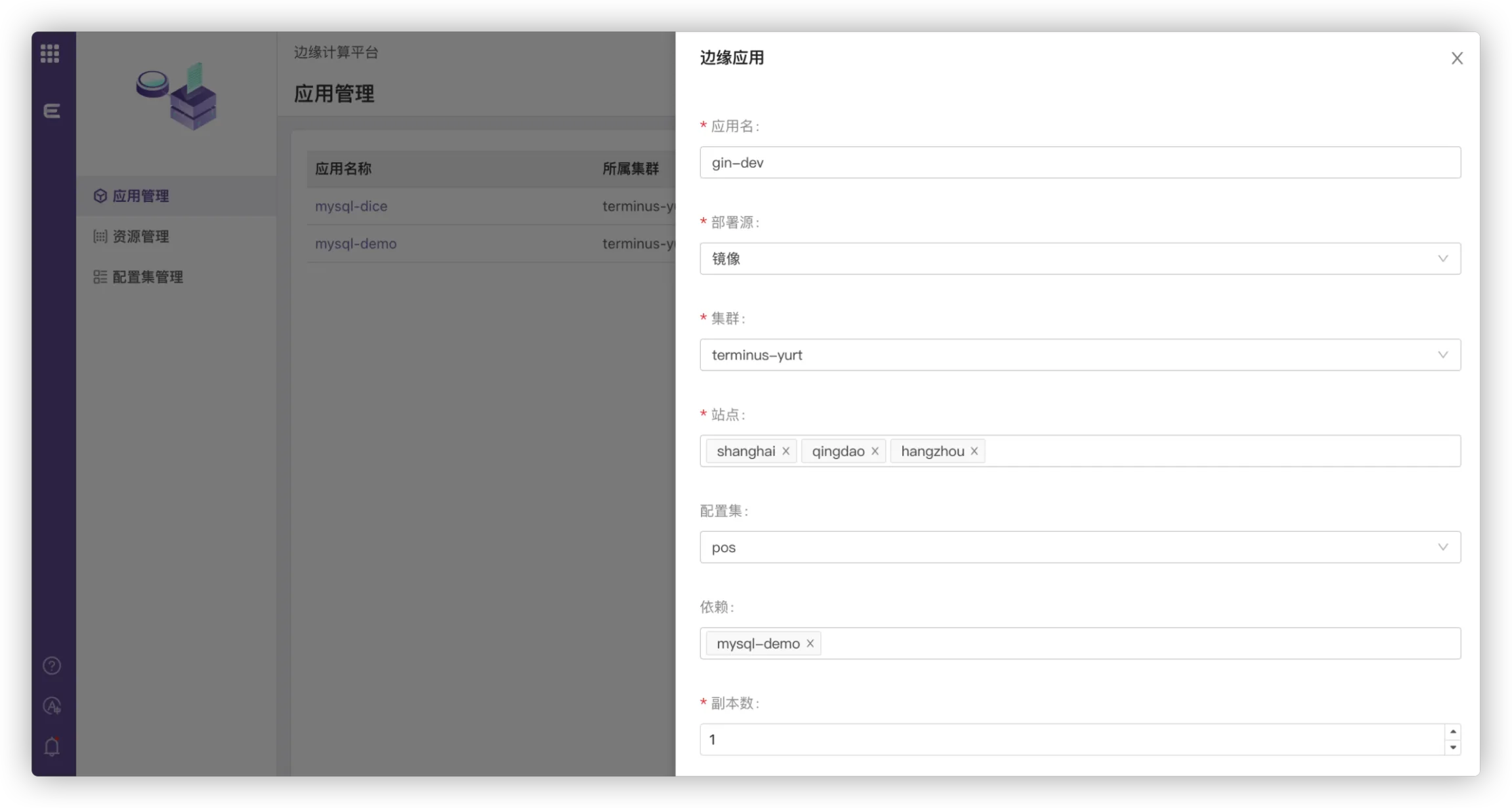Remove the shanghai site tag
Image resolution: width=1512 pixels, height=808 pixels.
tap(786, 451)
